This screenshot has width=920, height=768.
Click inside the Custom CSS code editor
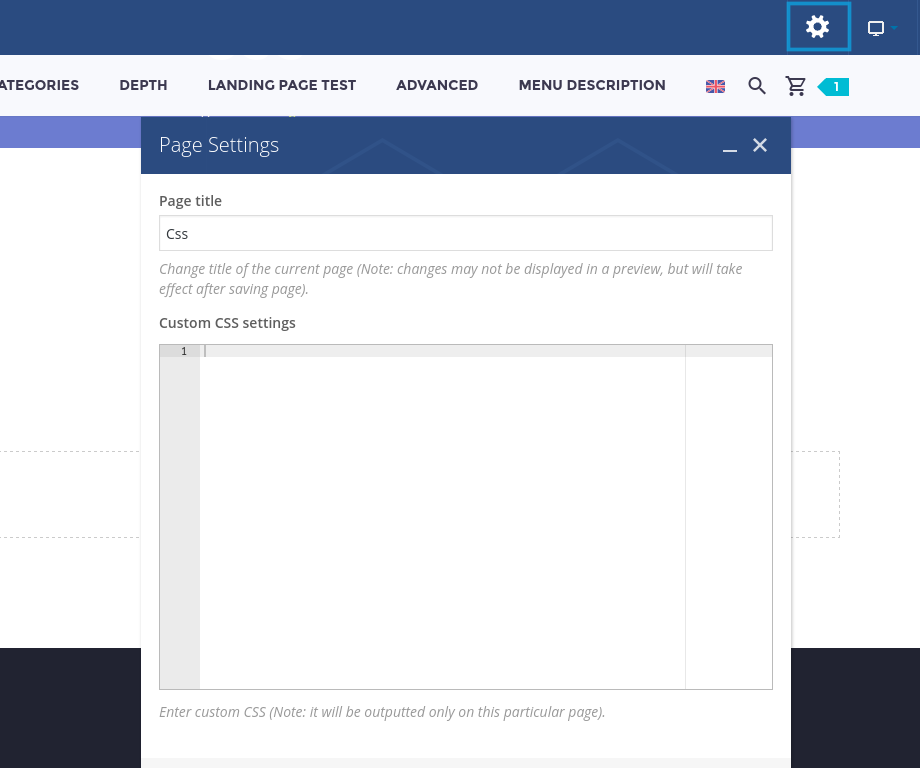(442, 500)
